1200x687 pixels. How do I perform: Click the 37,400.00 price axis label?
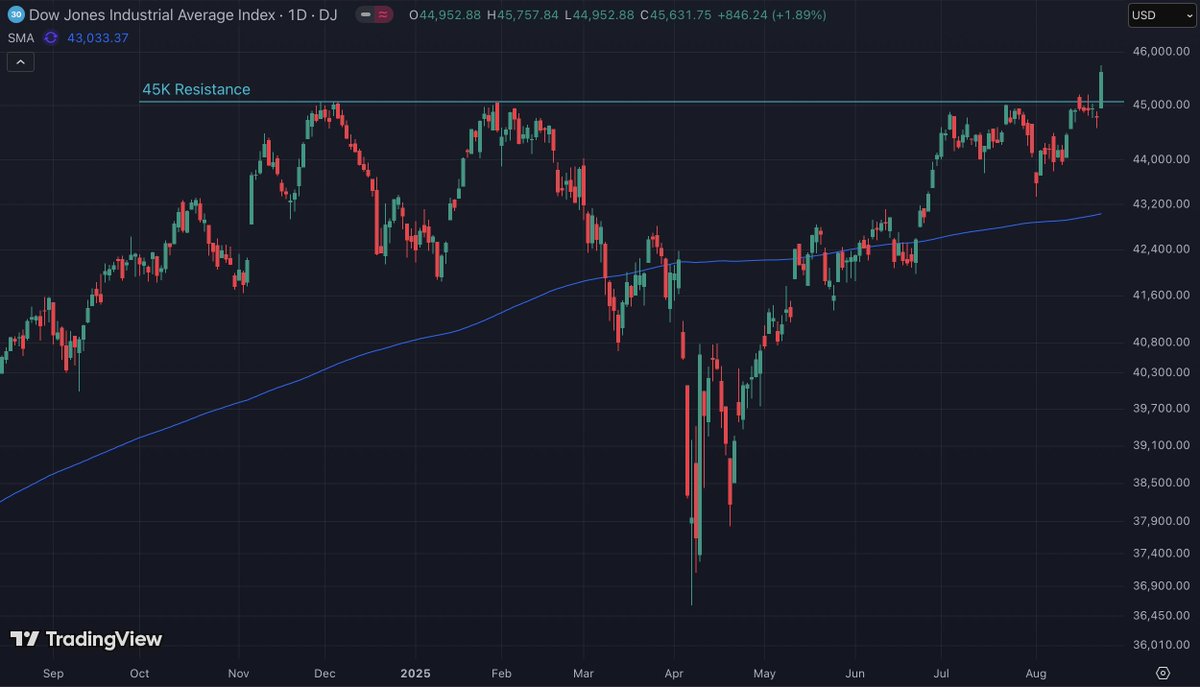(x=1160, y=553)
